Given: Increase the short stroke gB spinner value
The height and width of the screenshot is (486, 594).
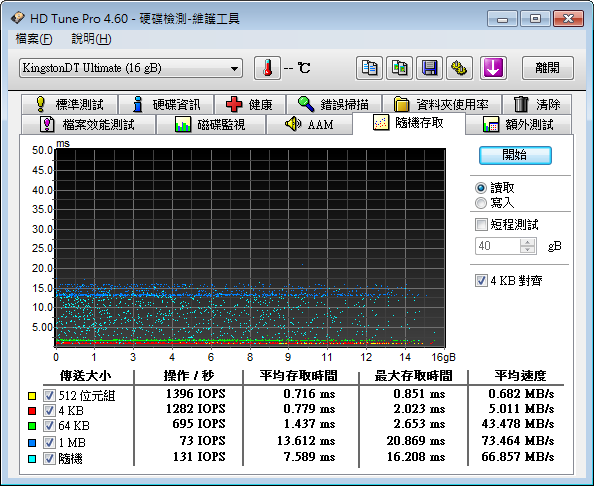Looking at the screenshot, I should pos(527,242).
